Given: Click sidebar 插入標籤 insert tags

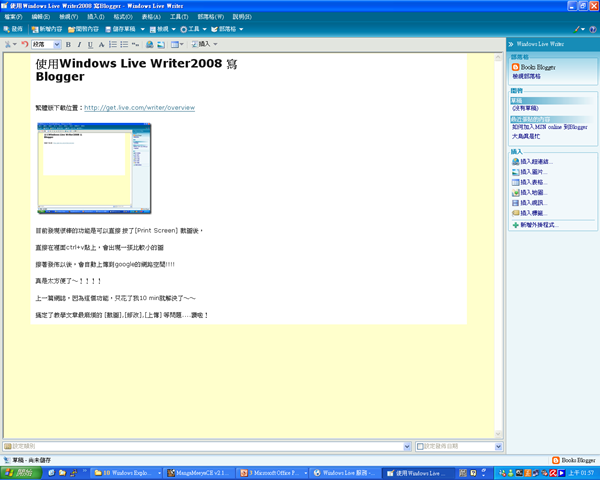Looking at the screenshot, I should (530, 213).
